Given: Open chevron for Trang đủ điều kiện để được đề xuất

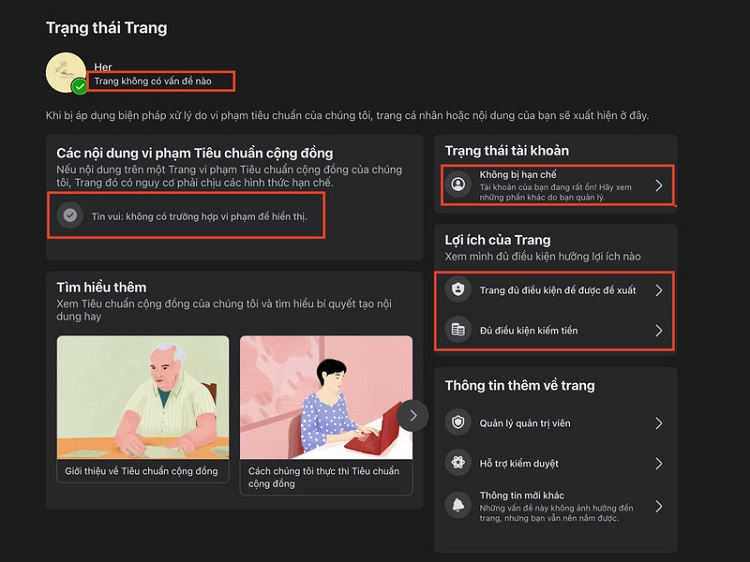Looking at the screenshot, I should (x=658, y=290).
